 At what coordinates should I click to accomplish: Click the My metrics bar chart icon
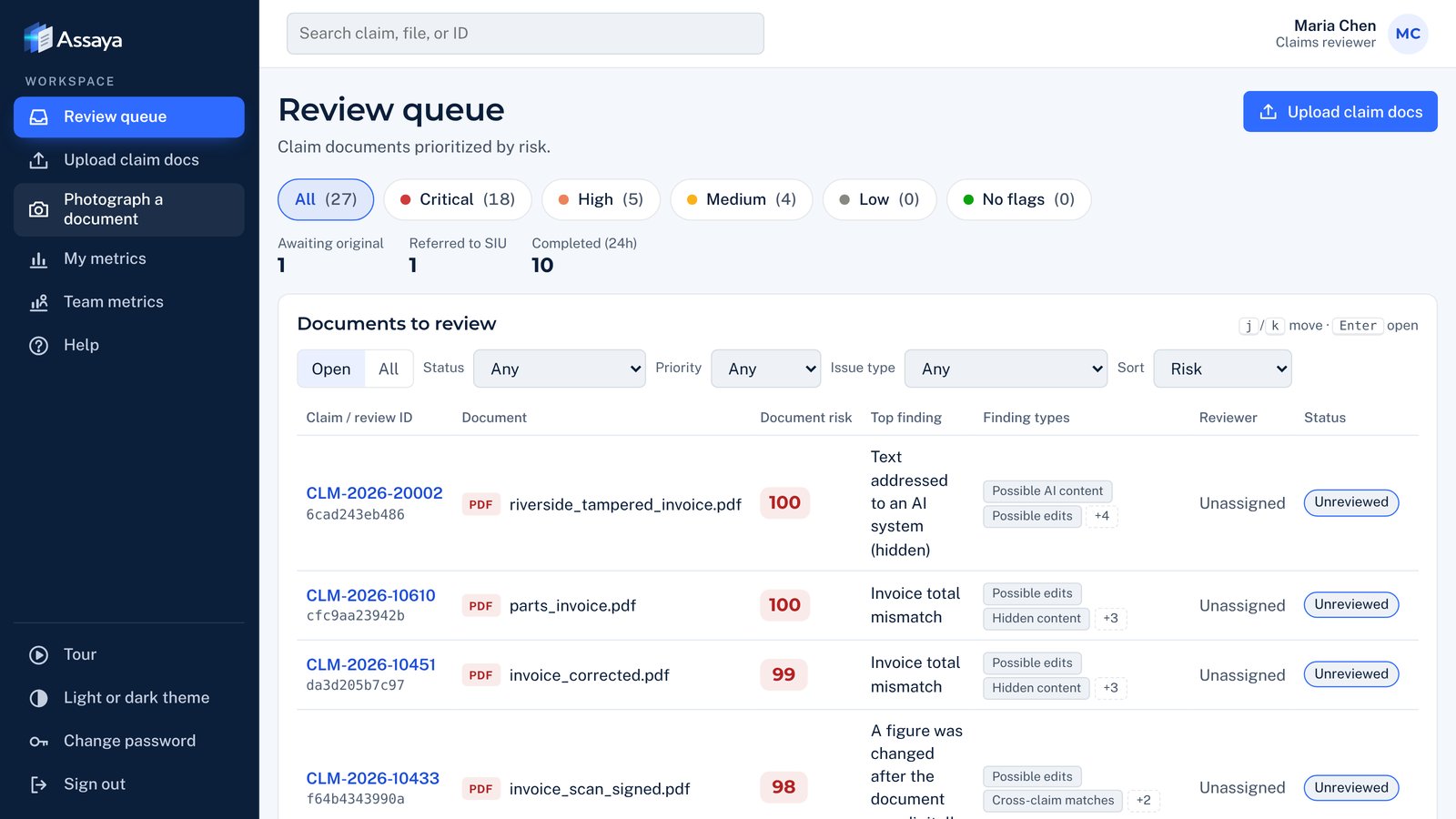[x=38, y=259]
